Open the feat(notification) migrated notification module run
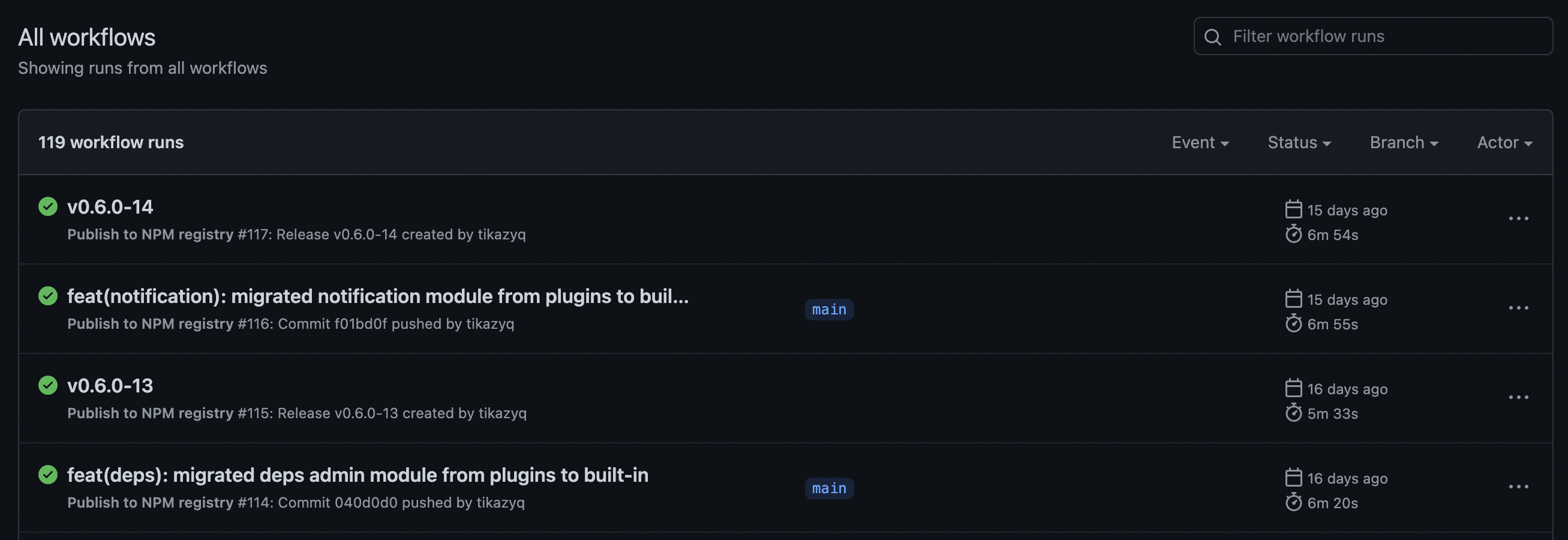1568x540 pixels. coord(378,296)
